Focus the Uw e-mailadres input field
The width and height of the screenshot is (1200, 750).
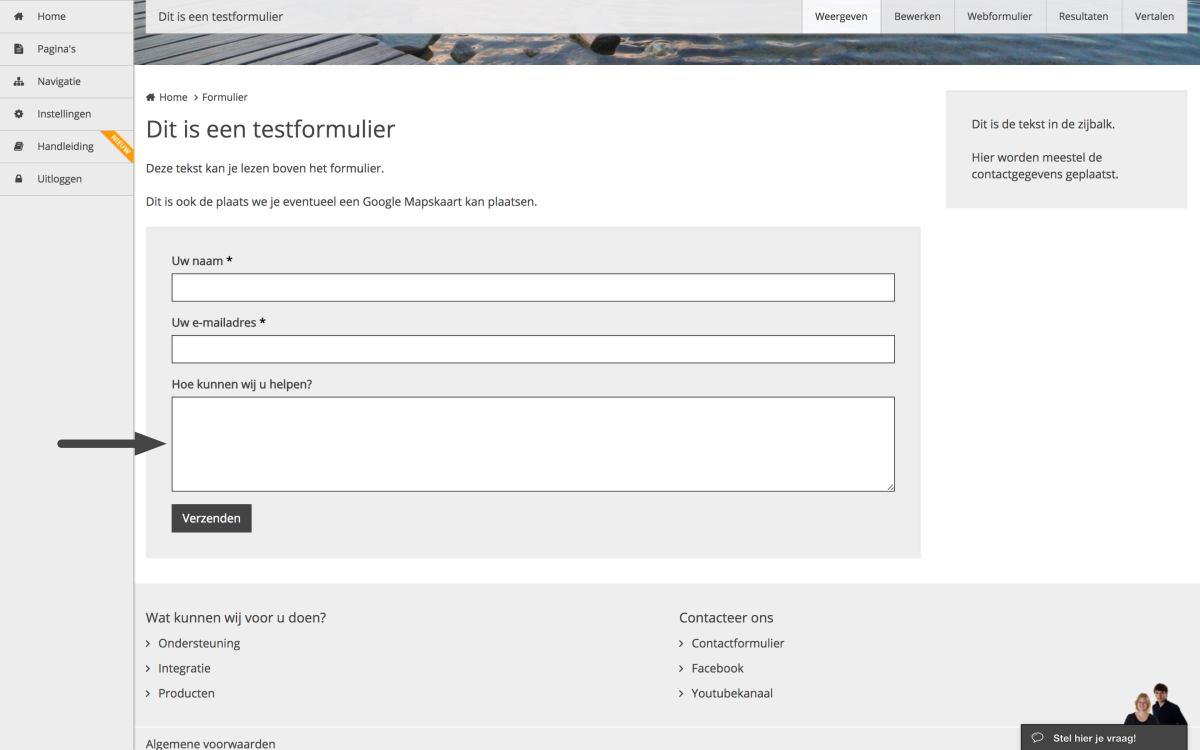tap(533, 349)
